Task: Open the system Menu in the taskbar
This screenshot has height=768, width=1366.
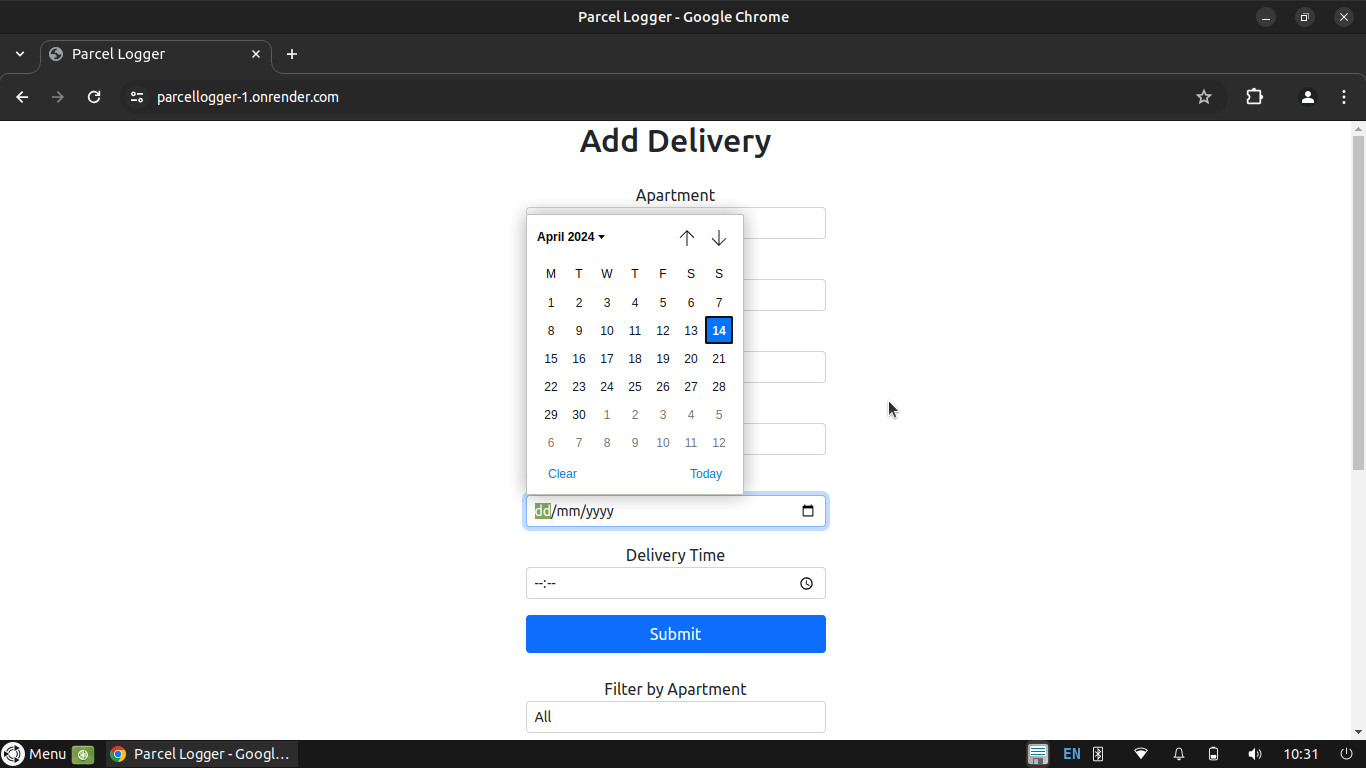Action: [35, 754]
